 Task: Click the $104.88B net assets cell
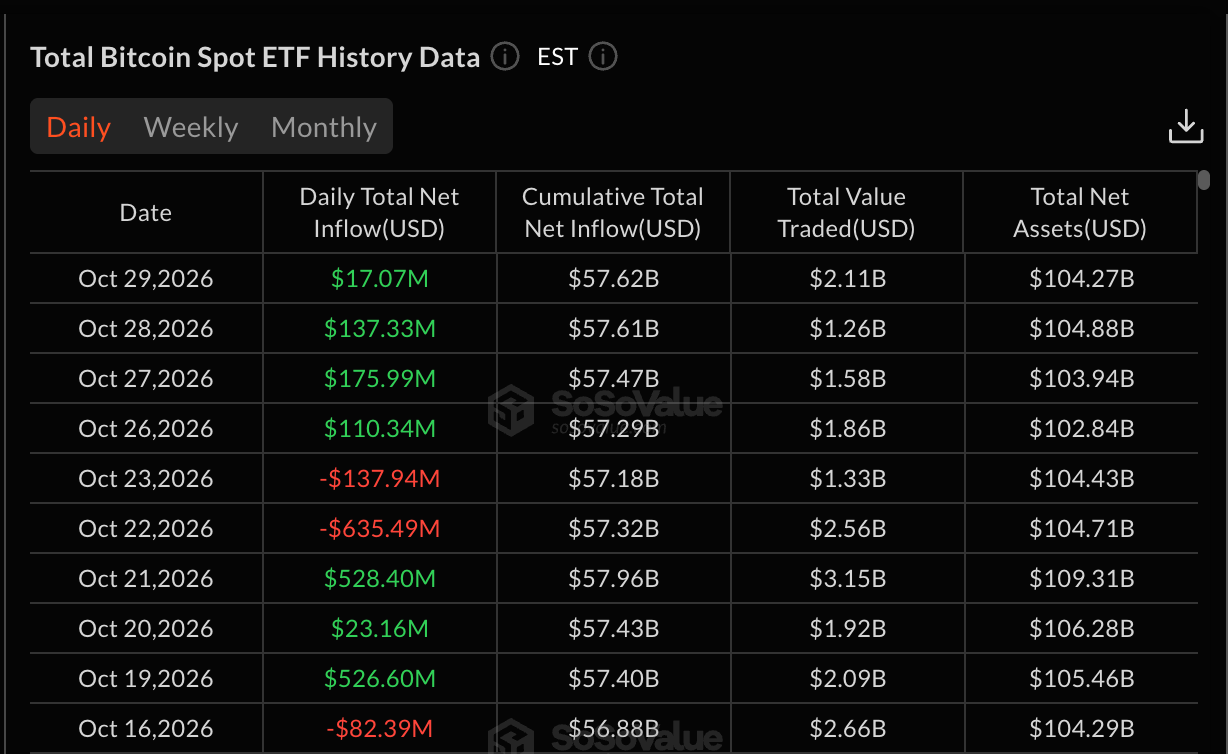point(1082,328)
